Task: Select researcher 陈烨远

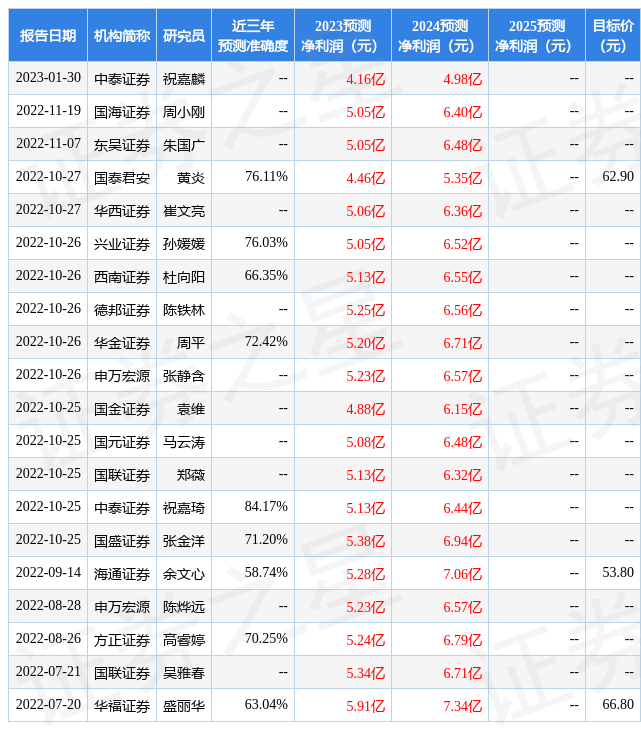Action: point(184,607)
